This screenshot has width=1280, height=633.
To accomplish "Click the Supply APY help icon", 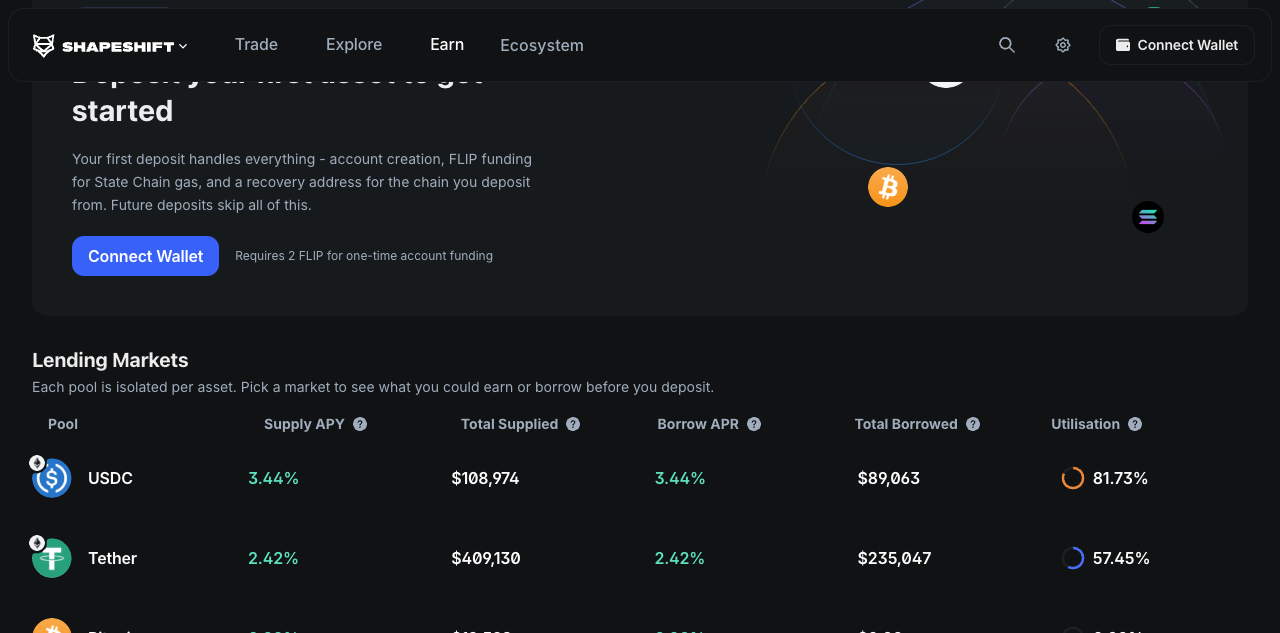I will [x=360, y=424].
